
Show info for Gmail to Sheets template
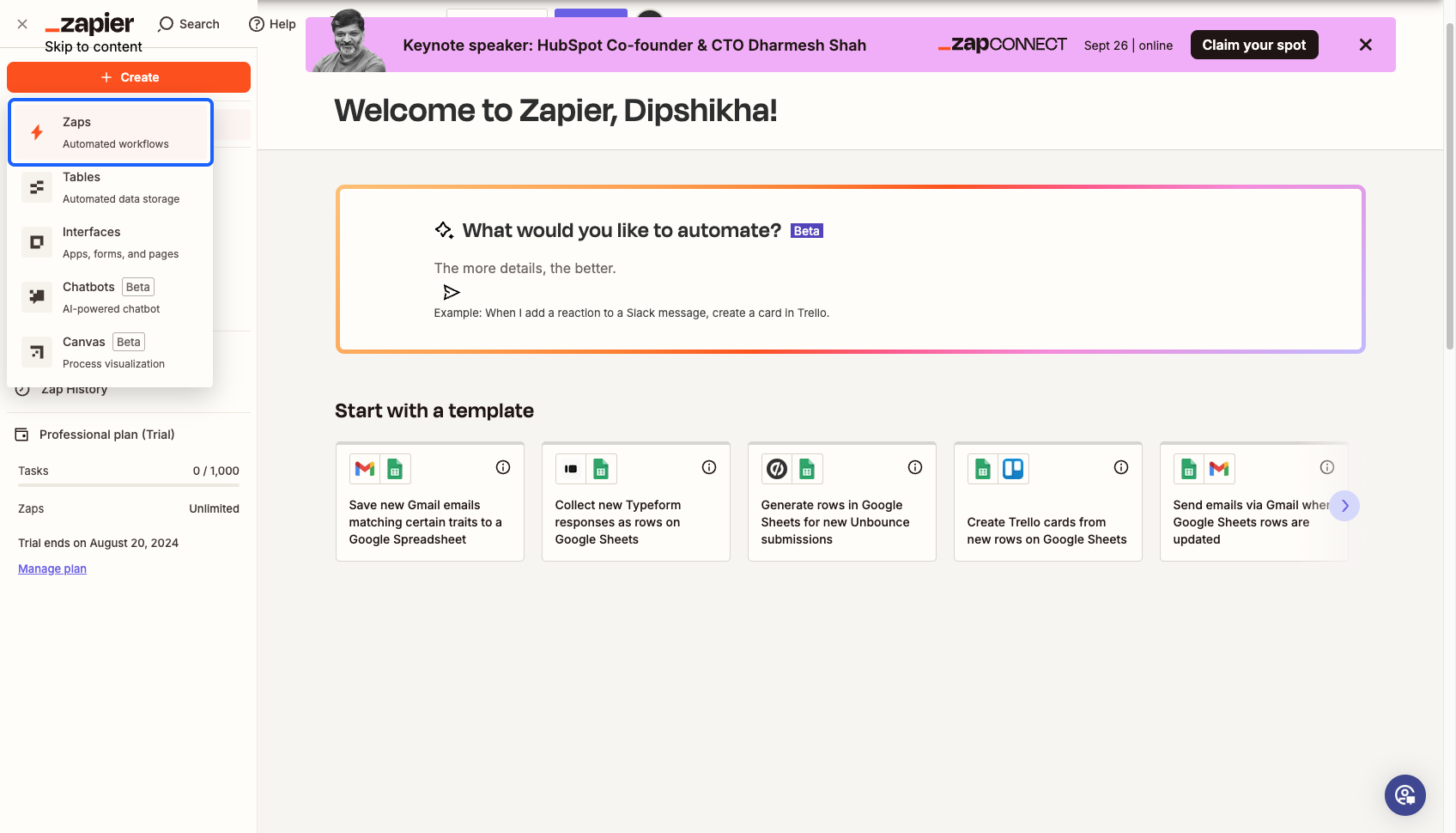503,467
